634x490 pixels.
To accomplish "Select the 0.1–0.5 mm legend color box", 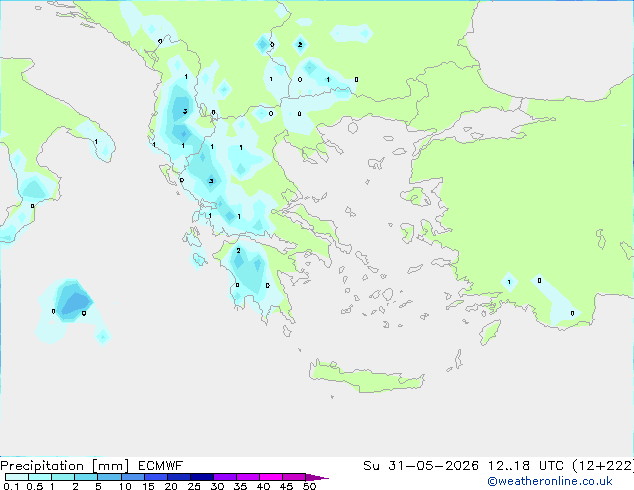I will (x=17, y=477).
